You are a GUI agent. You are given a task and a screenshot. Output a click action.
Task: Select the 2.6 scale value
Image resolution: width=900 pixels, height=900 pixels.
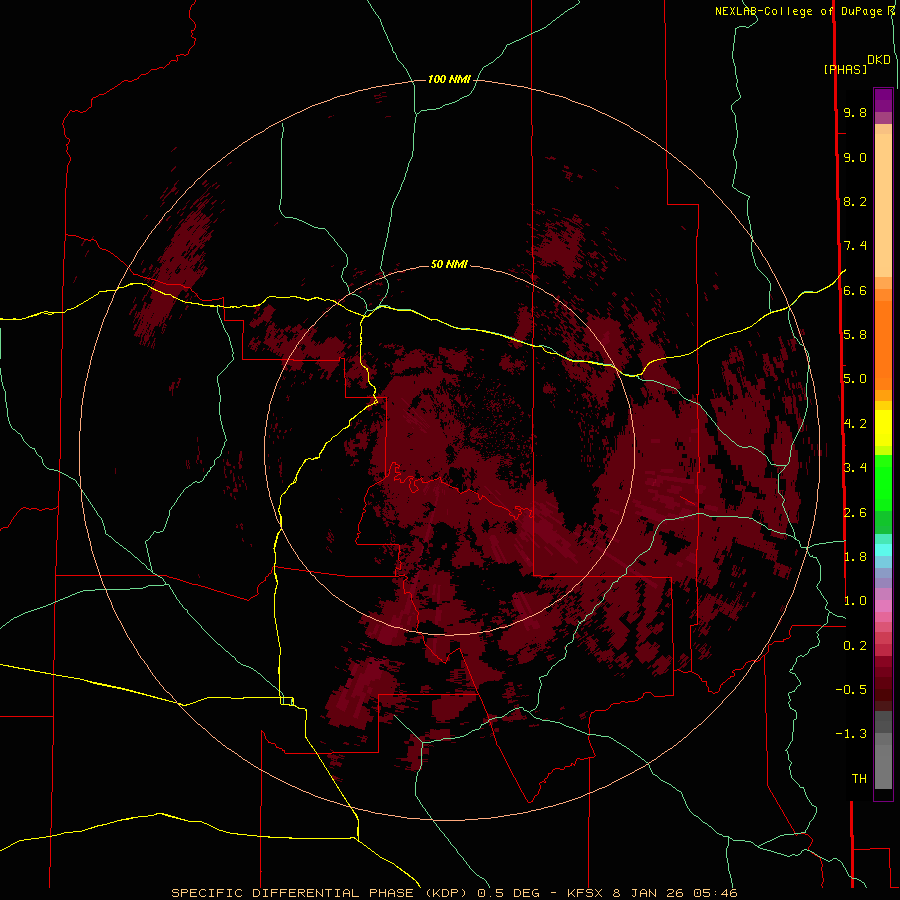(855, 513)
